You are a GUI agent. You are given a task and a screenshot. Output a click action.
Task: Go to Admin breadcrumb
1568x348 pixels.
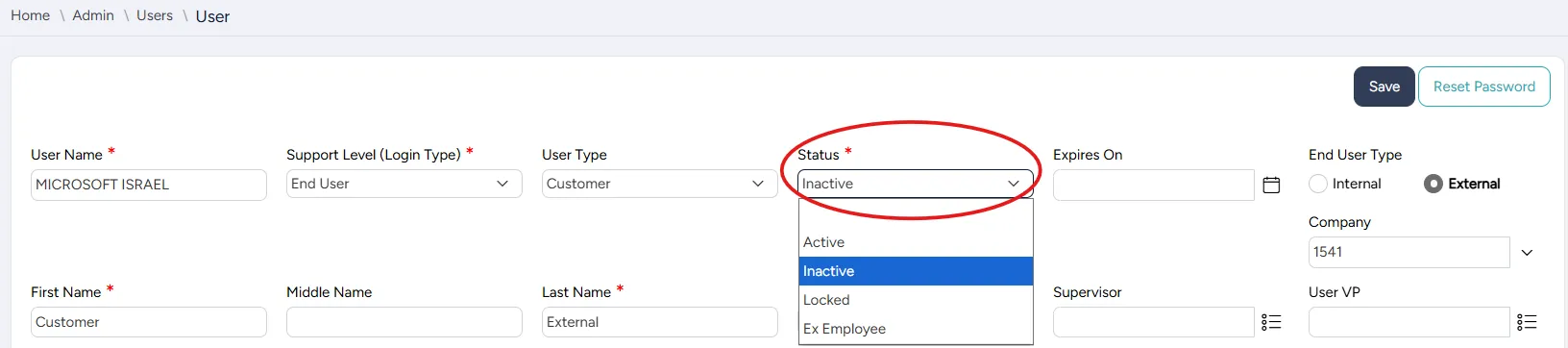tap(93, 15)
